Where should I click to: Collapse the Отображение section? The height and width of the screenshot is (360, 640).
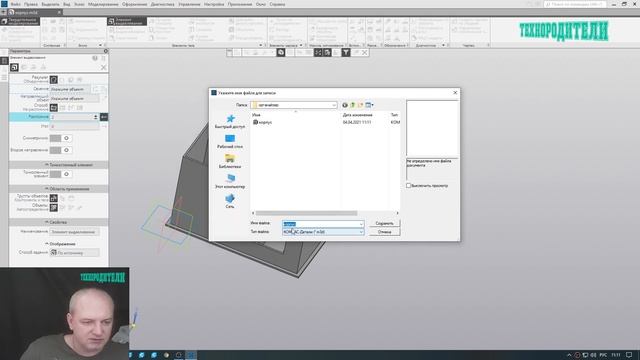pyautogui.click(x=59, y=244)
